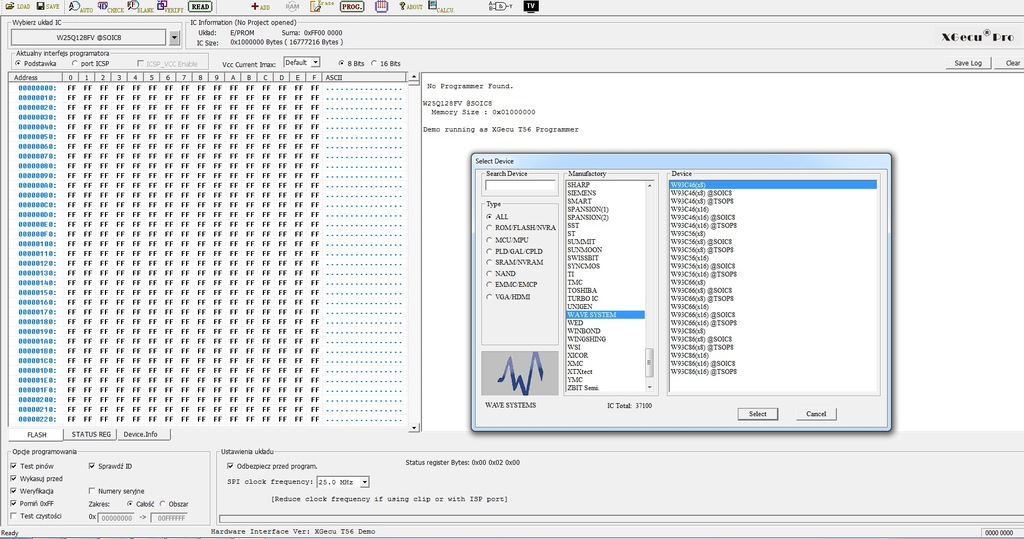Viewport: 1024px width, 539px height.
Task: Click the Save Log button
Action: coord(968,63)
